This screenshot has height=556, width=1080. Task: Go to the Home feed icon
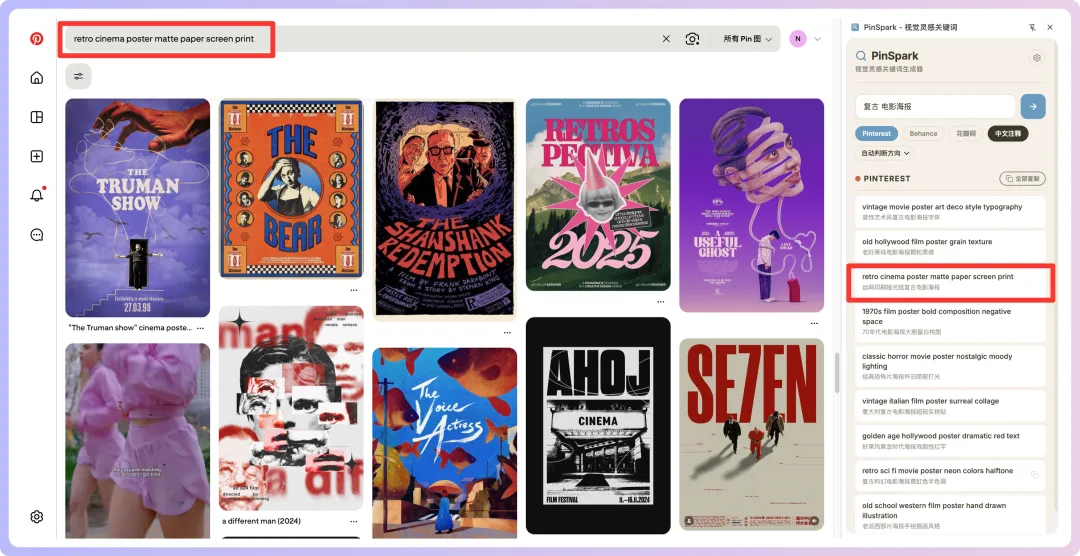(x=37, y=77)
